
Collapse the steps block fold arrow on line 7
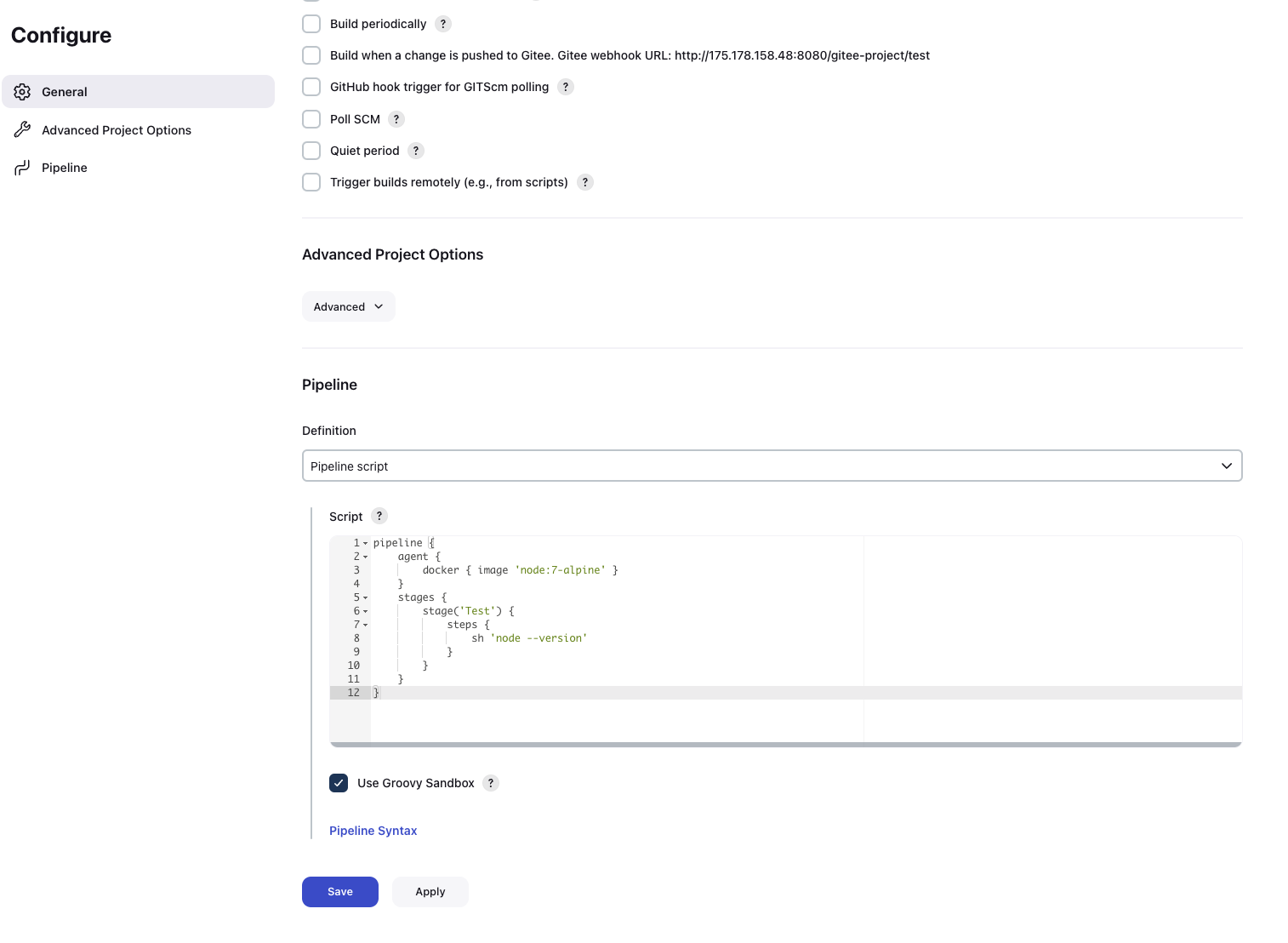pyautogui.click(x=366, y=625)
